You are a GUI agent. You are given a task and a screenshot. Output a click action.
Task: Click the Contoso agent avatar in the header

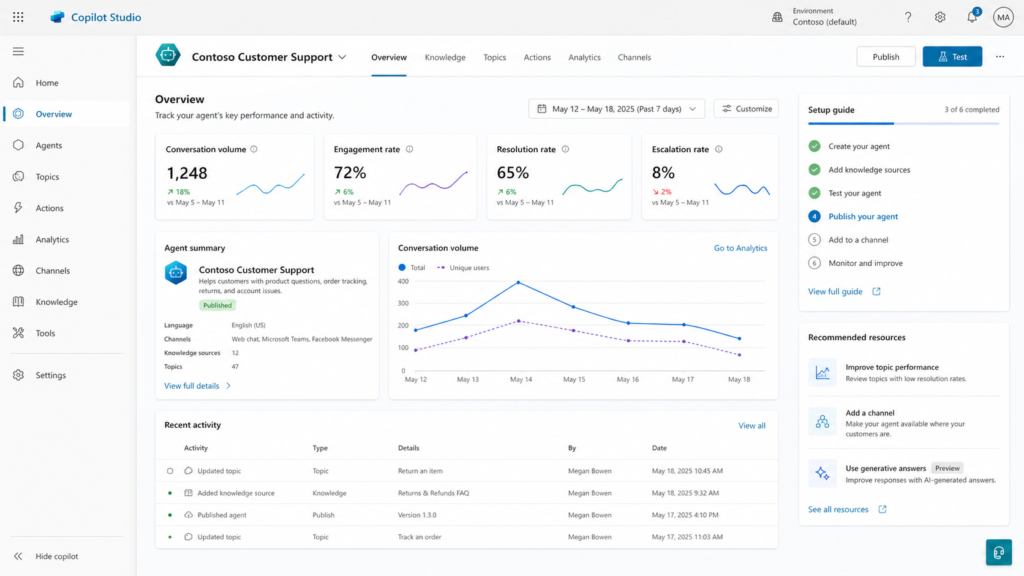click(168, 55)
